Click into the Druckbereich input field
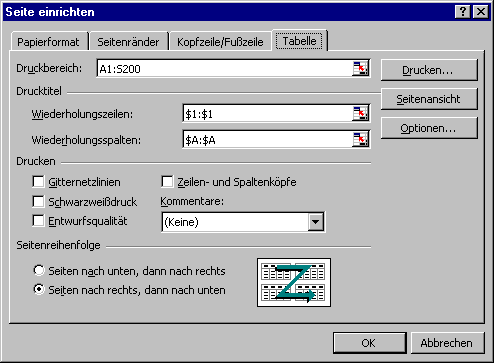The height and width of the screenshot is (363, 494). [x=224, y=69]
